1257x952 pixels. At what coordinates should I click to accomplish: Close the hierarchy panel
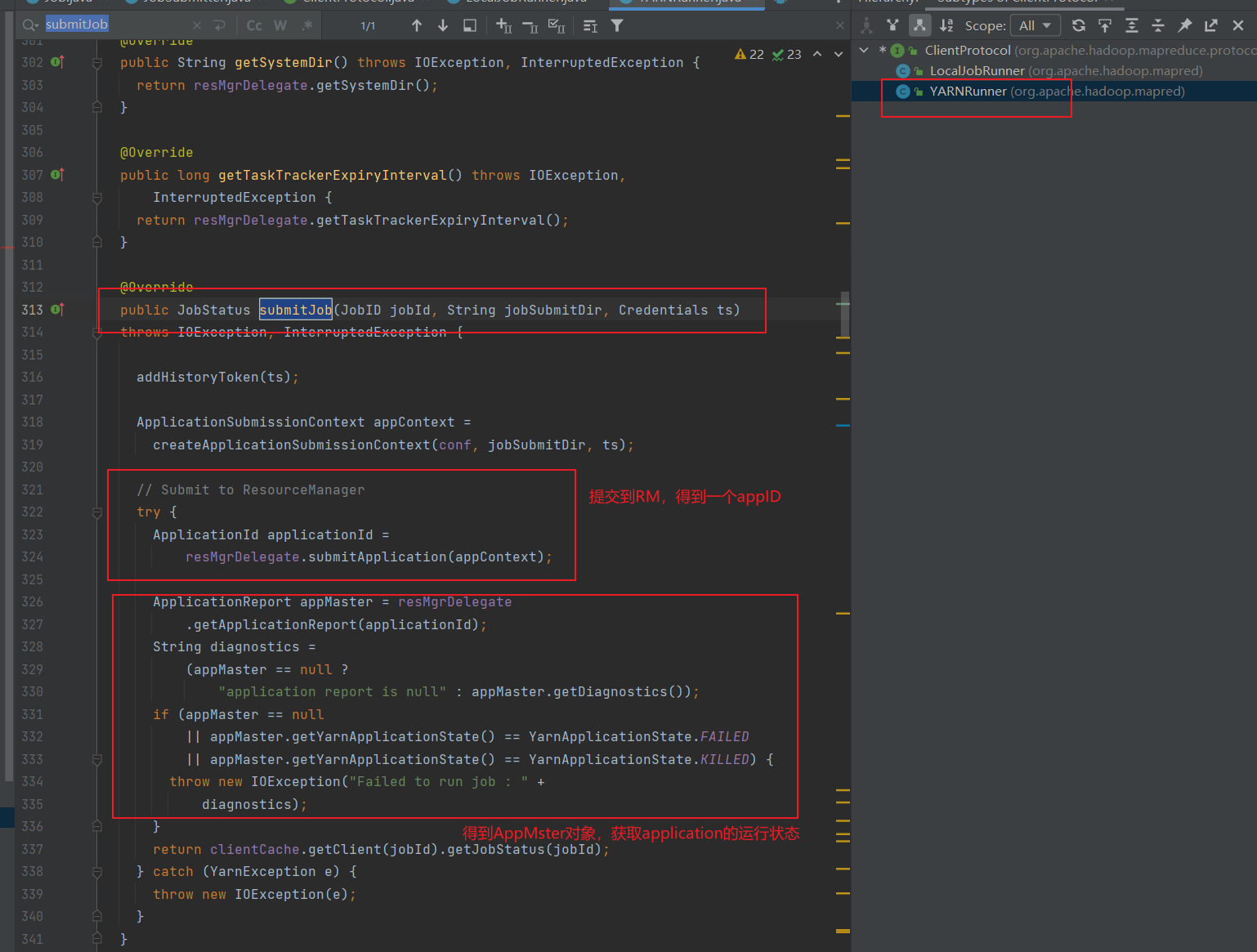coord(1238,25)
